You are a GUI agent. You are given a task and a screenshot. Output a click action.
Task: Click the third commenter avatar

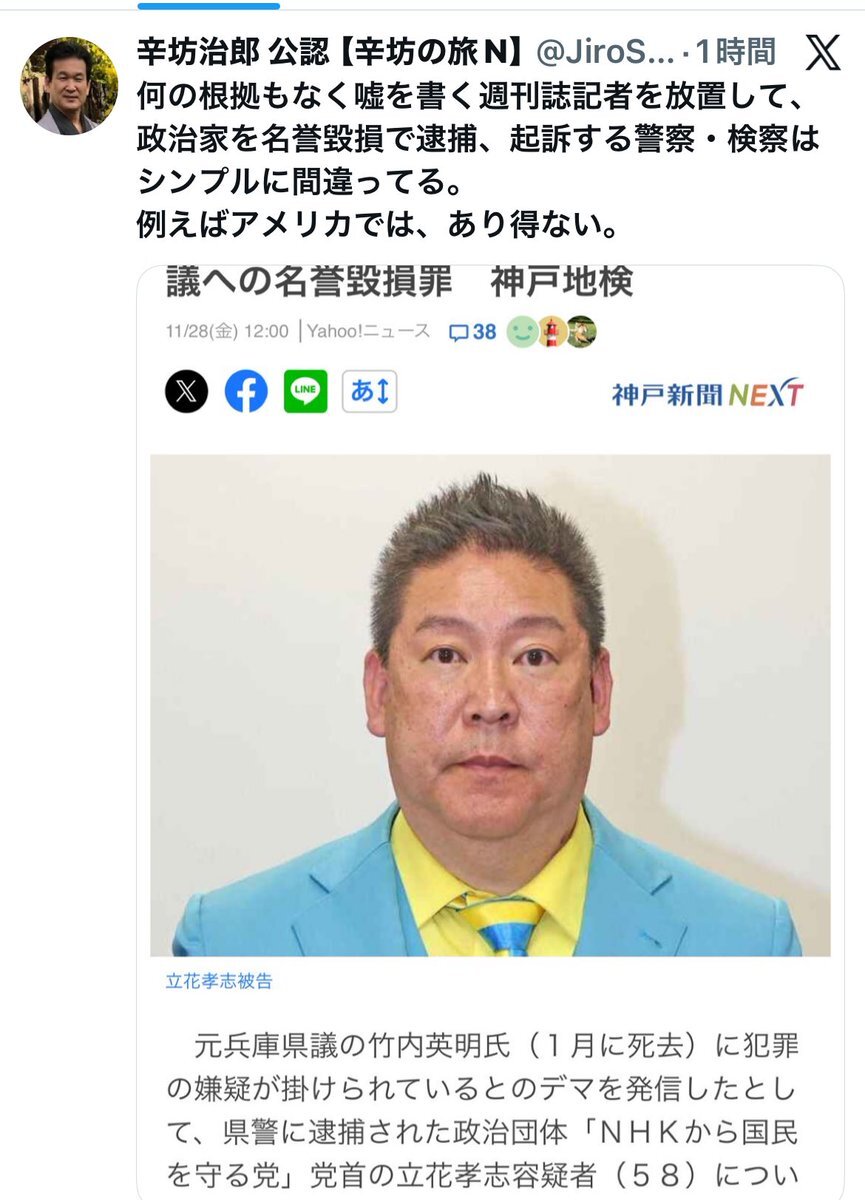click(x=581, y=331)
